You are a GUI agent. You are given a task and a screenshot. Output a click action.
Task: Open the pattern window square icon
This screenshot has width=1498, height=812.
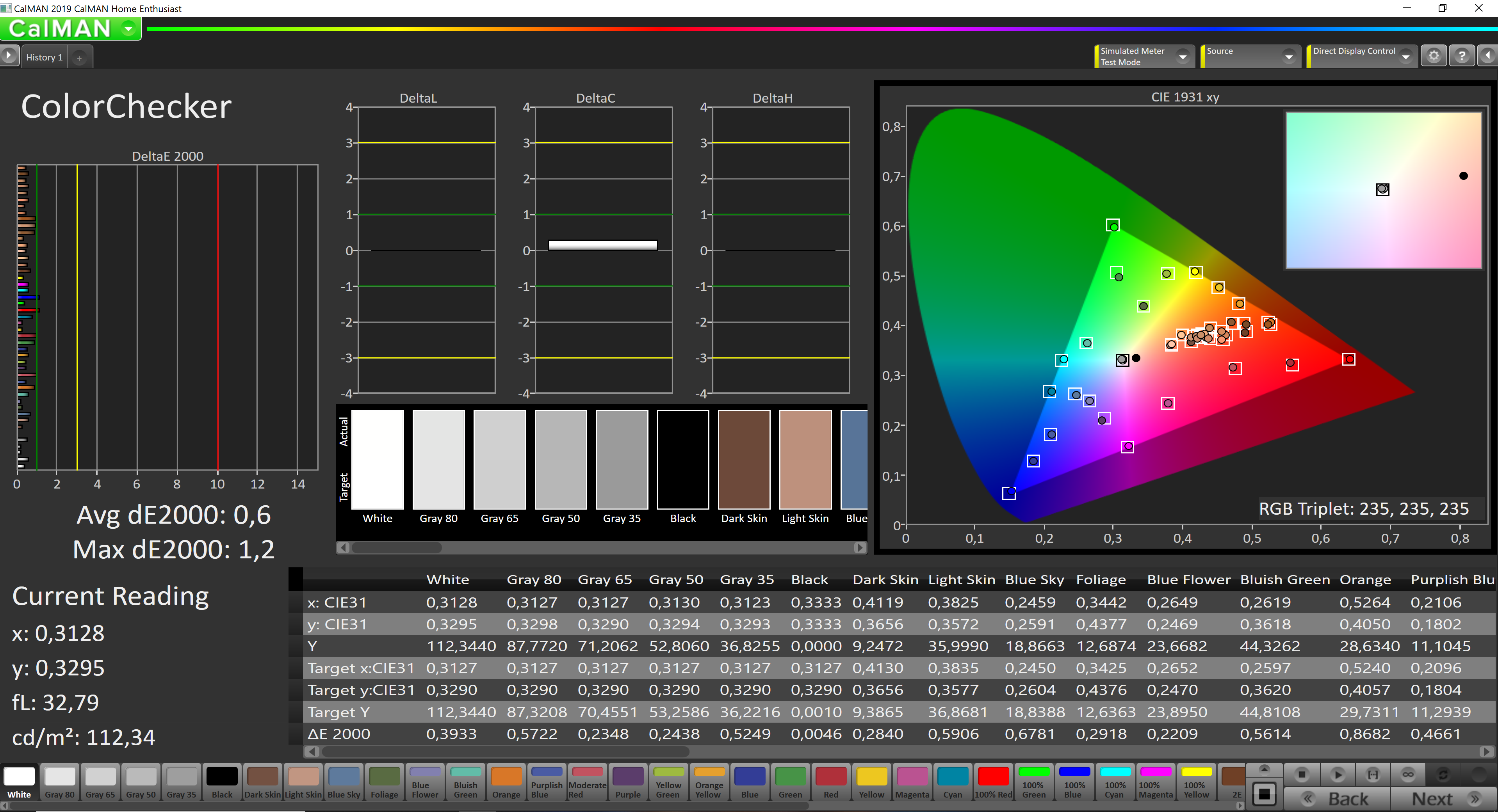click(1264, 793)
